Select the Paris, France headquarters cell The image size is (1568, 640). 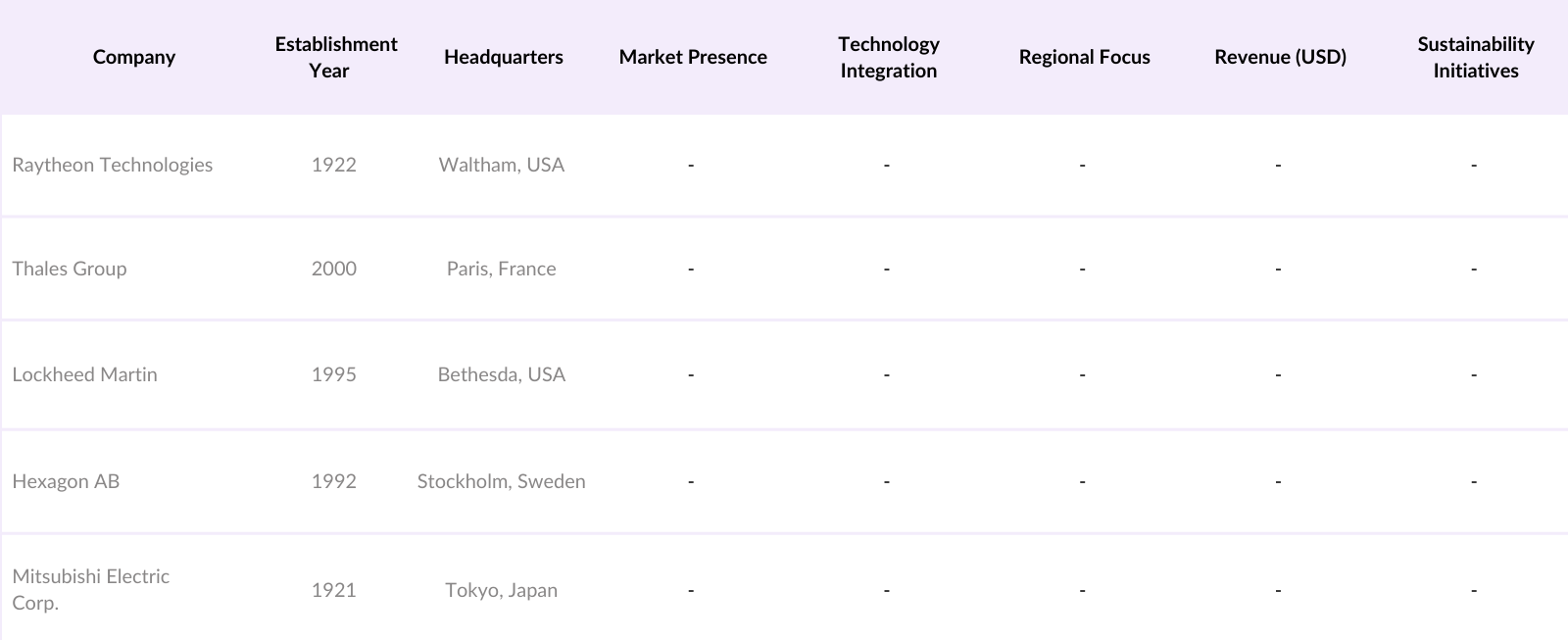[x=501, y=269]
